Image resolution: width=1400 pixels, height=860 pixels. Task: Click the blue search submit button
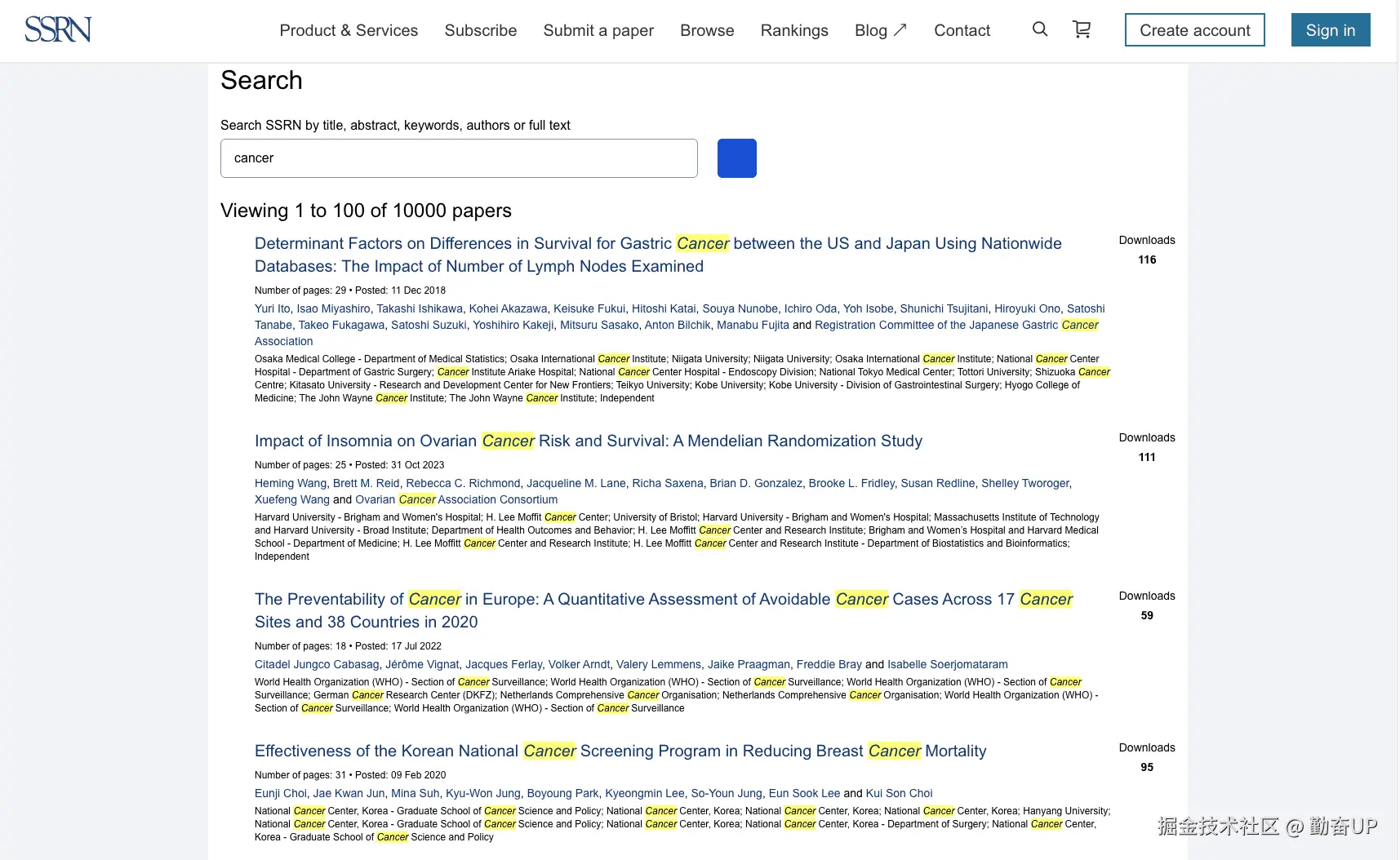(736, 157)
